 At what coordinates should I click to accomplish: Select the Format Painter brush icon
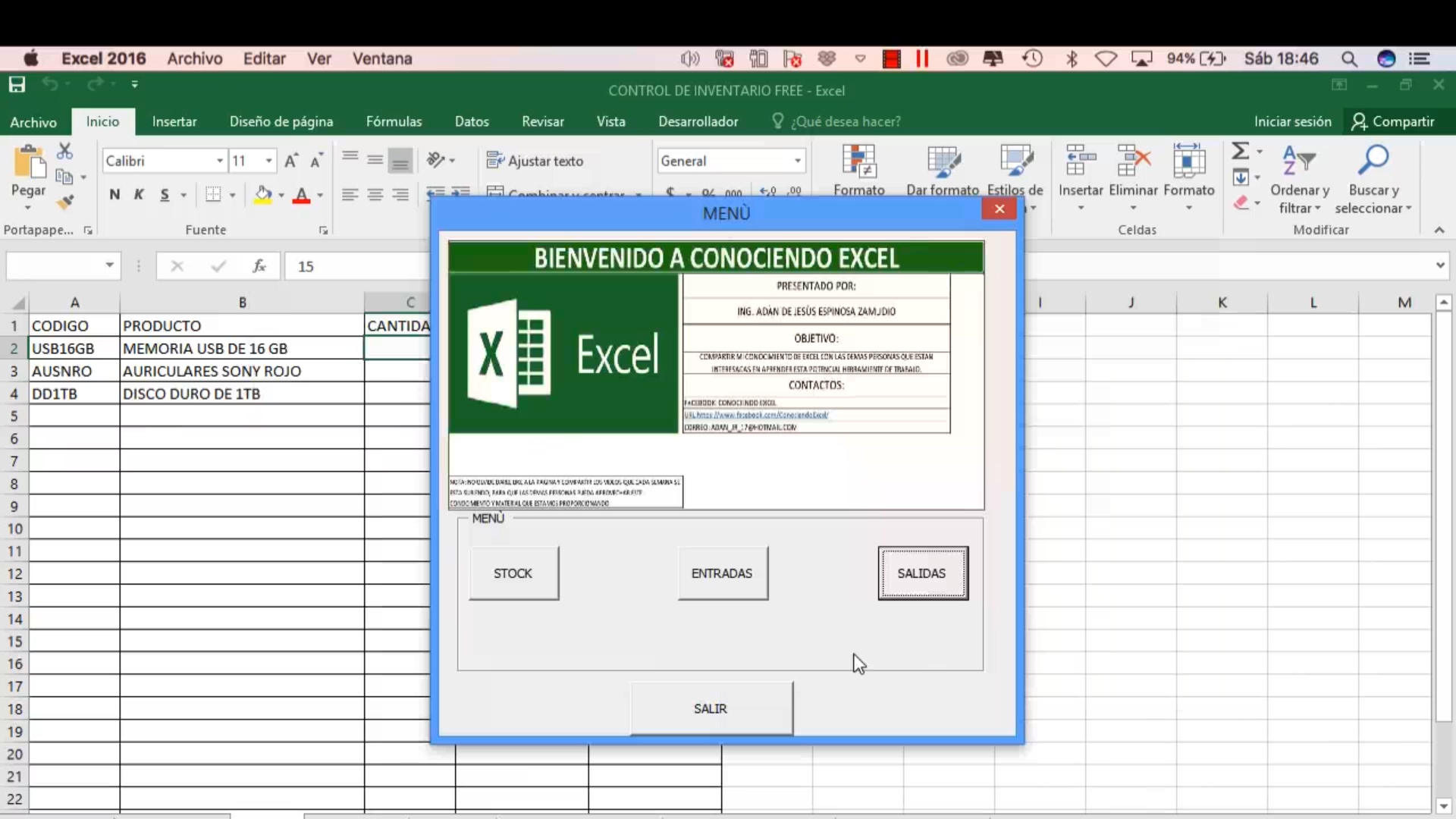tap(65, 202)
